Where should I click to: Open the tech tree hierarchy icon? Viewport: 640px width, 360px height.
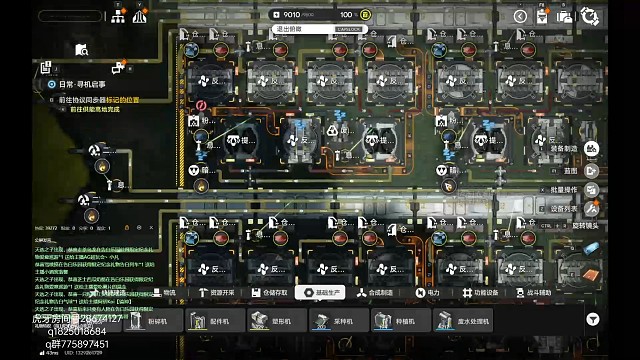coord(118,16)
